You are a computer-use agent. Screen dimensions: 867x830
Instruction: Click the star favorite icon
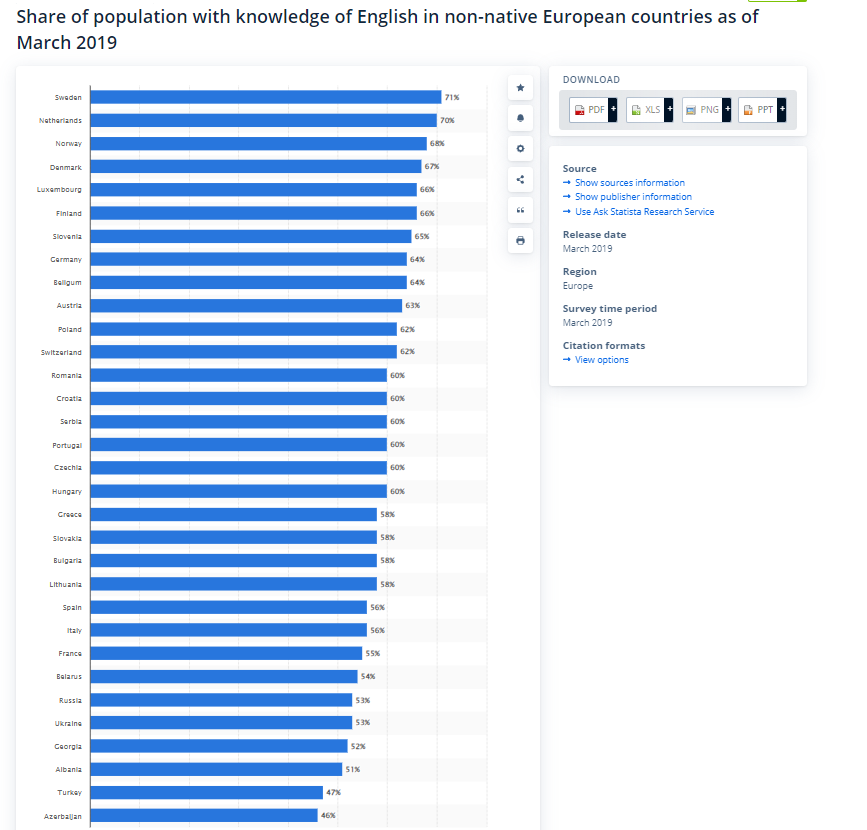coord(520,87)
